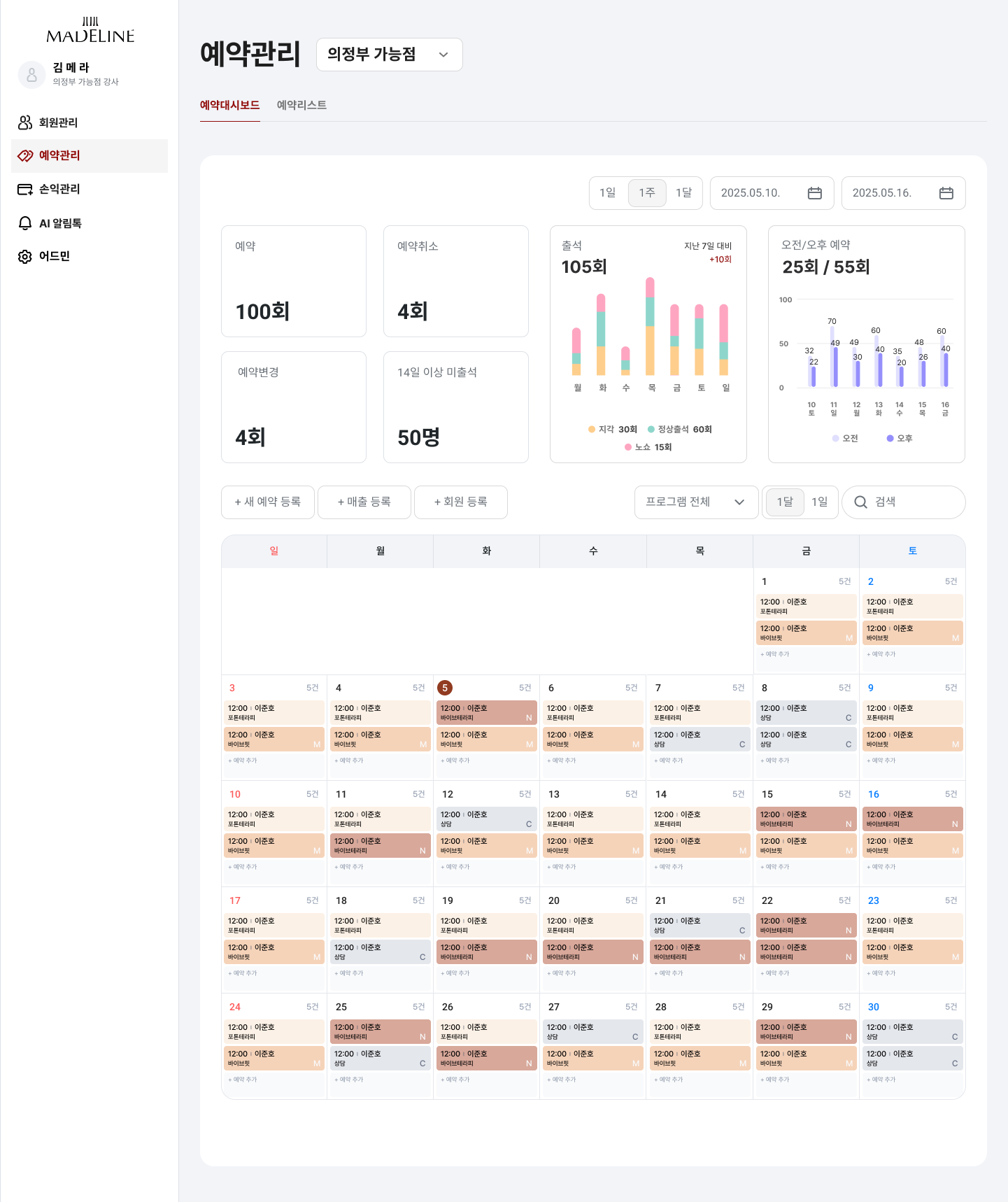Open 어드민 menu
Image resolution: width=1008 pixels, height=1202 pixels.
90,256
